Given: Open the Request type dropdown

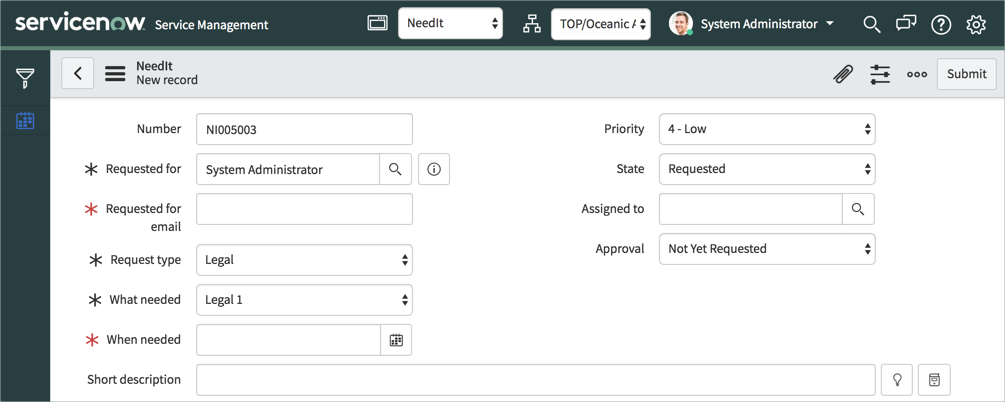Looking at the screenshot, I should click(304, 260).
